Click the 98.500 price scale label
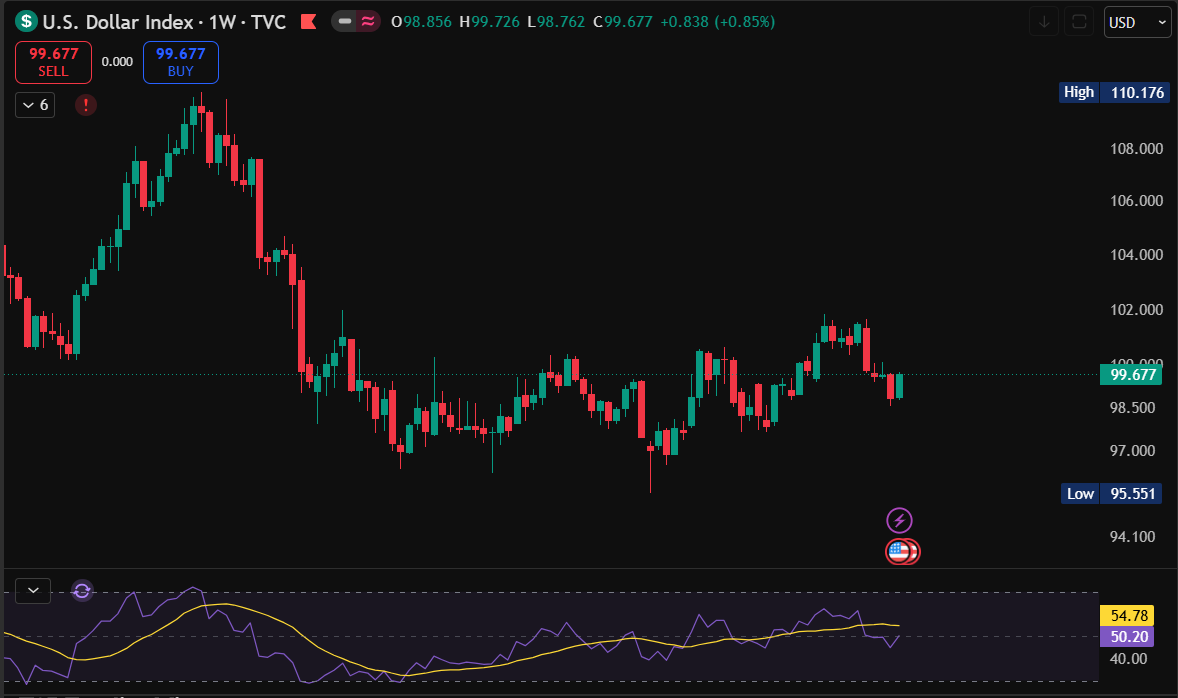This screenshot has height=698, width=1178. pyautogui.click(x=1132, y=408)
